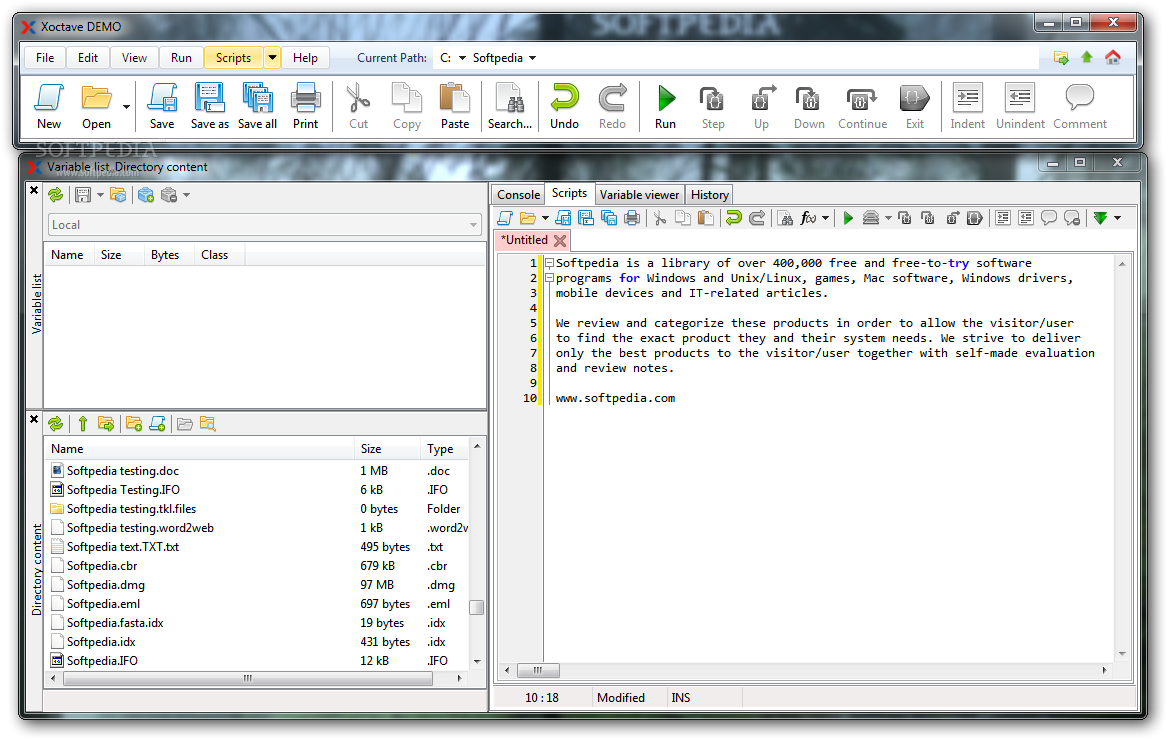1168x740 pixels.
Task: Click the small green run arrow in Scripts toolbar
Action: (x=848, y=218)
